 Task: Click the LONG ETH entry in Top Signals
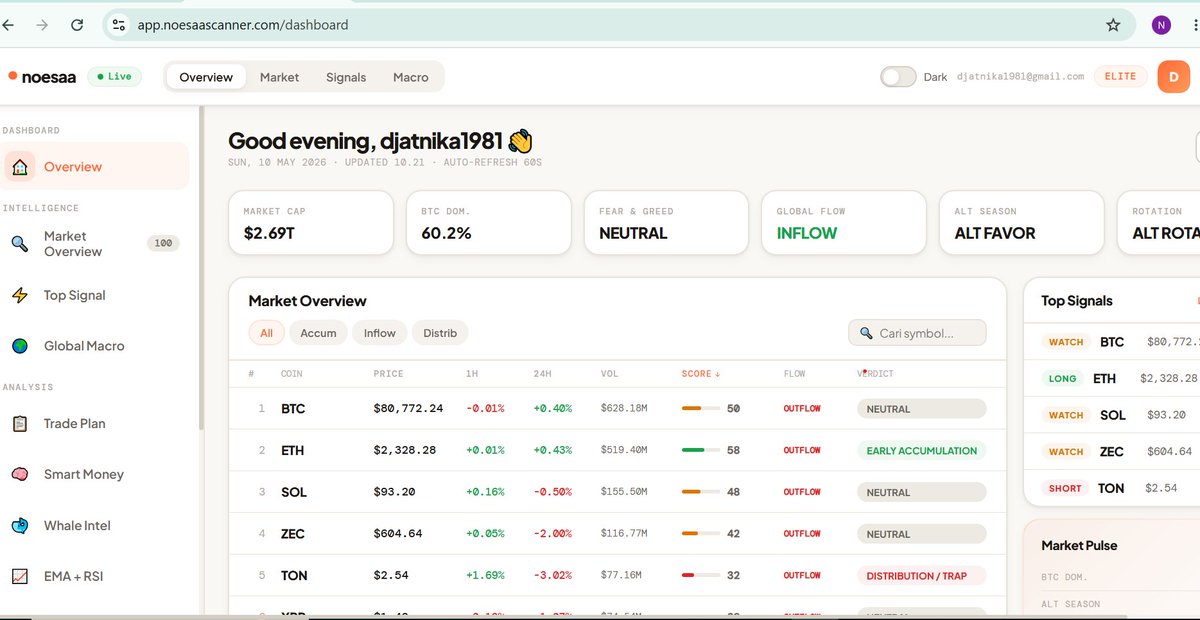coord(1112,379)
